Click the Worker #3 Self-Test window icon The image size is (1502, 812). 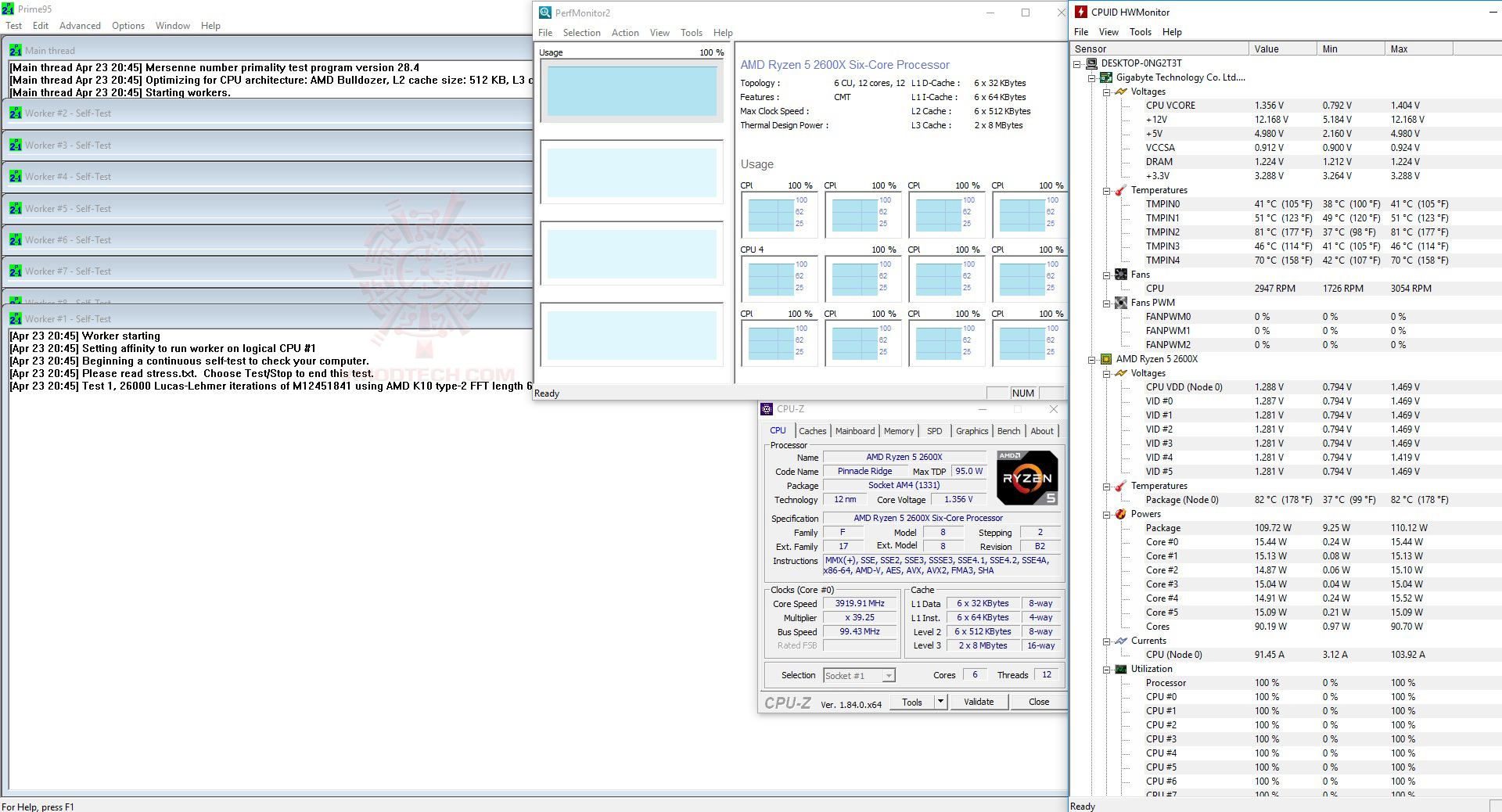tap(15, 146)
